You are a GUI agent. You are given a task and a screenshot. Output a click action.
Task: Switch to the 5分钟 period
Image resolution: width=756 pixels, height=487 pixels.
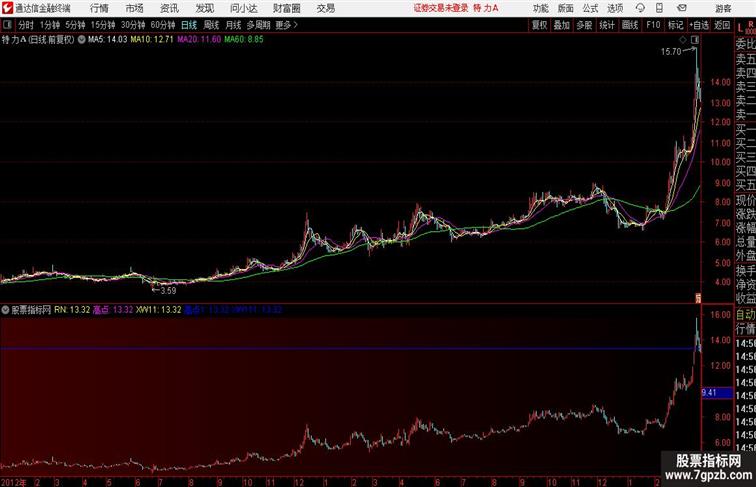(x=75, y=25)
